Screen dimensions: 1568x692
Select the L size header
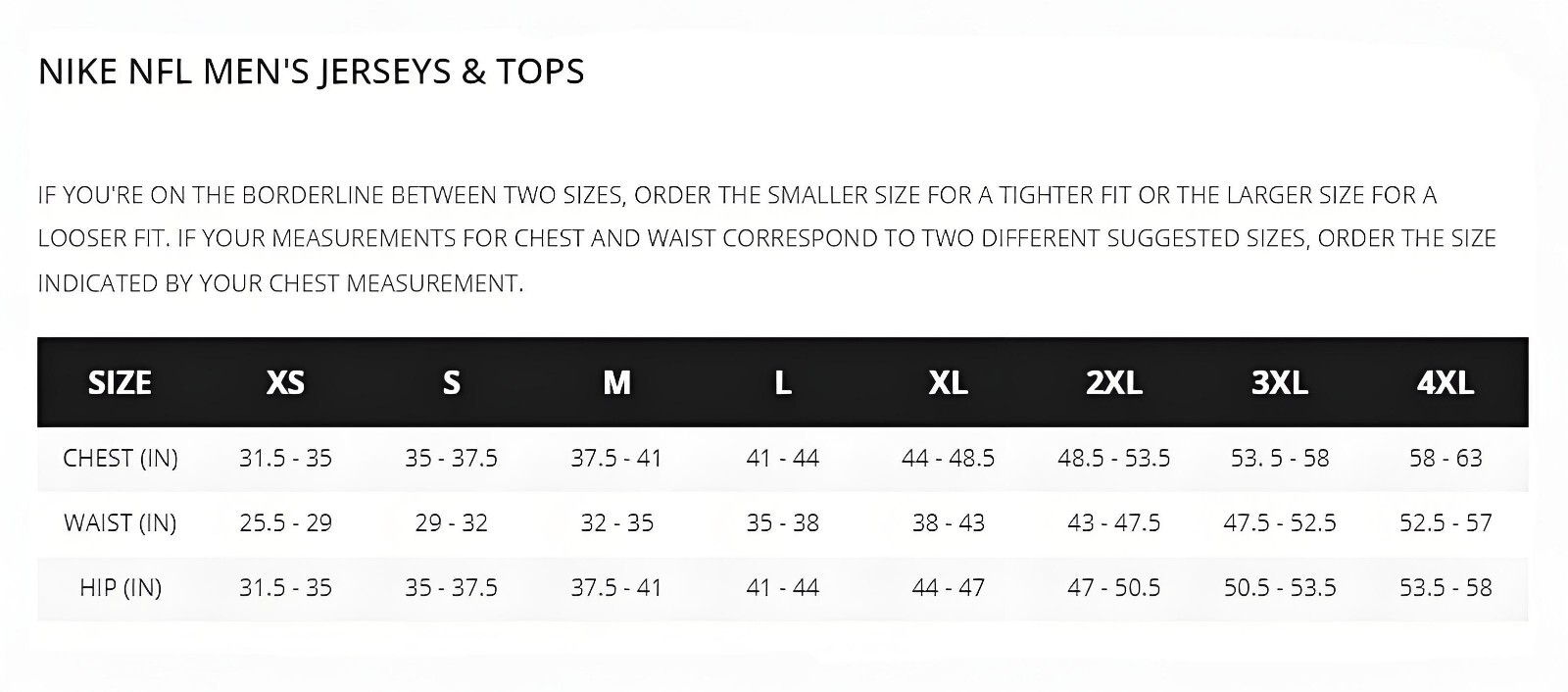click(782, 382)
